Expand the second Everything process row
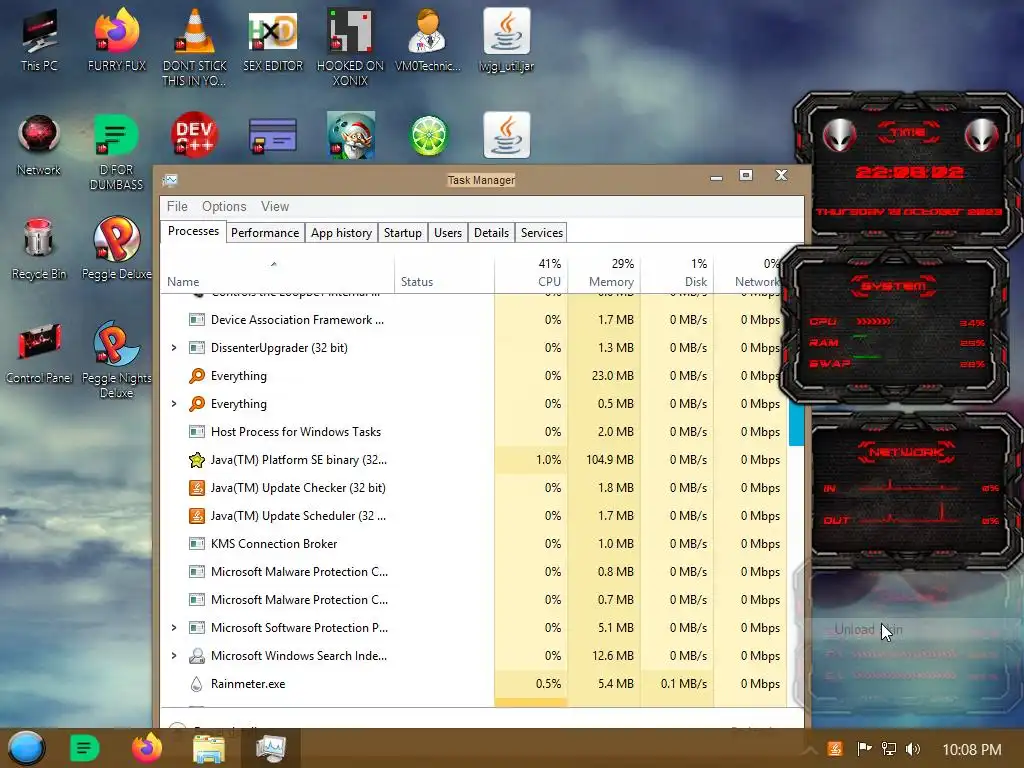1024x768 pixels. pos(174,404)
